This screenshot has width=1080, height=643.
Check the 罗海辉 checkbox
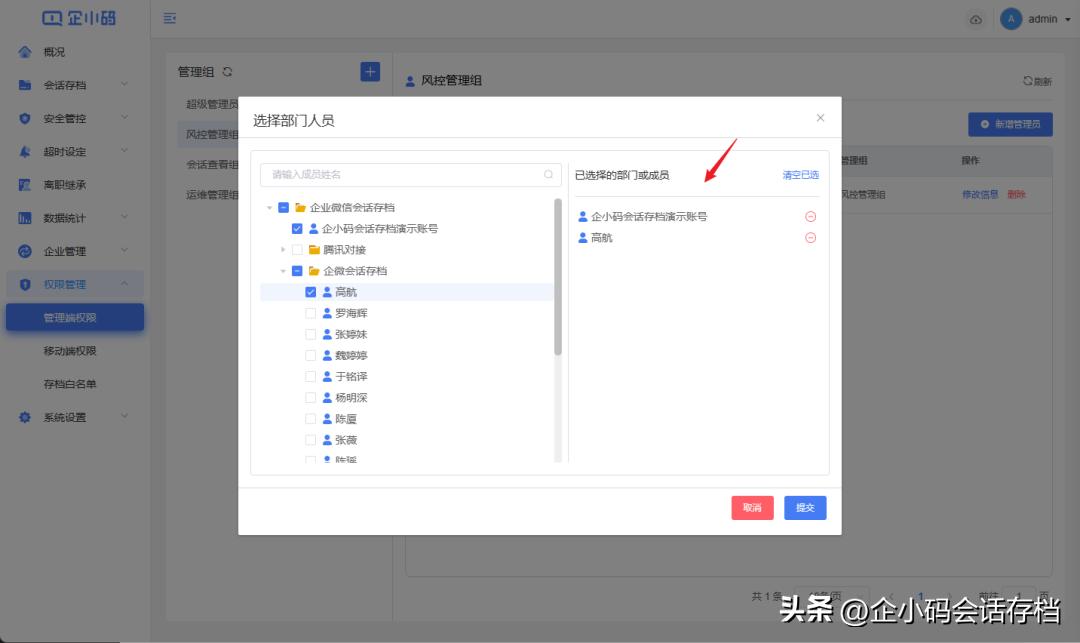310,312
